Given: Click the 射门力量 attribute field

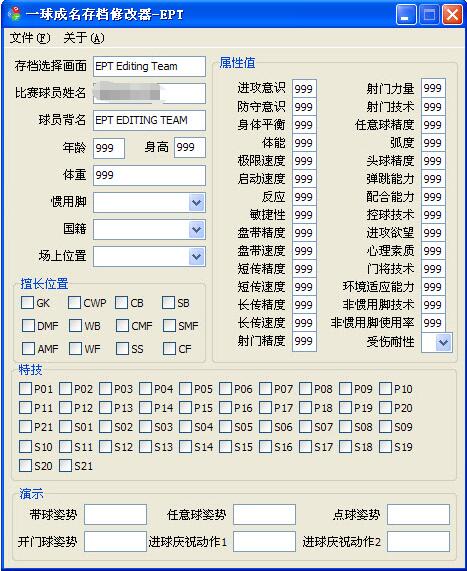Looking at the screenshot, I should pyautogui.click(x=433, y=88).
